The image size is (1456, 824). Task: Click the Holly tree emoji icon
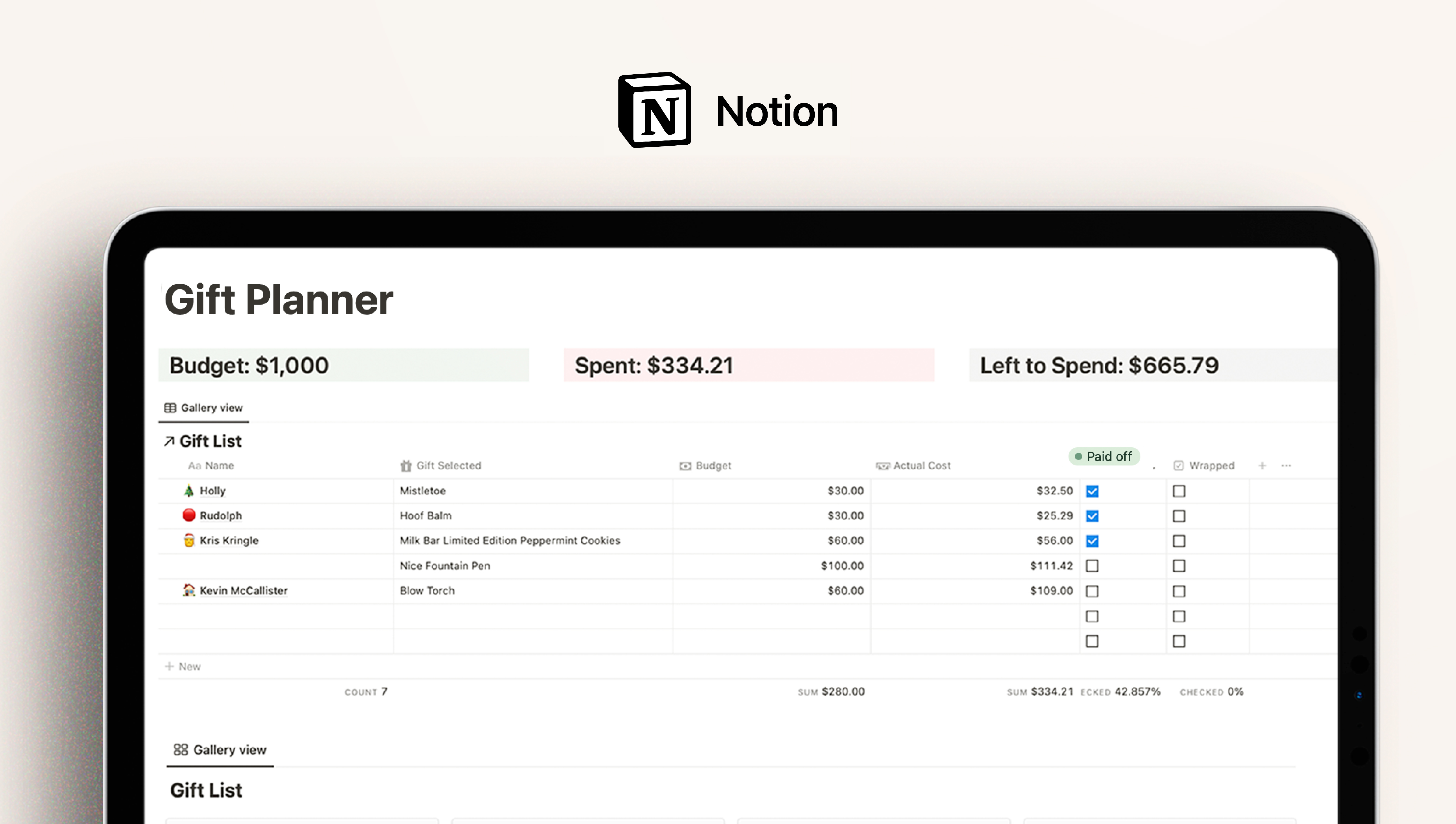[x=188, y=491]
